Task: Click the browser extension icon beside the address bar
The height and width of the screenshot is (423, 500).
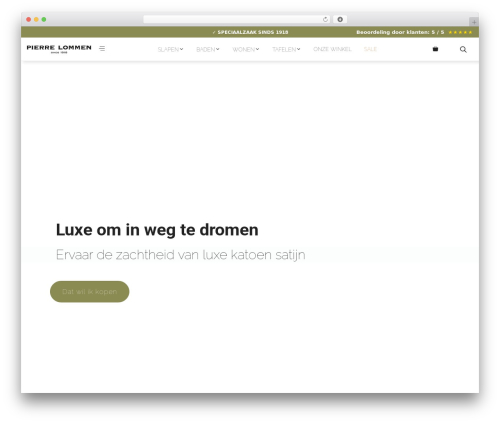Action: point(340,20)
